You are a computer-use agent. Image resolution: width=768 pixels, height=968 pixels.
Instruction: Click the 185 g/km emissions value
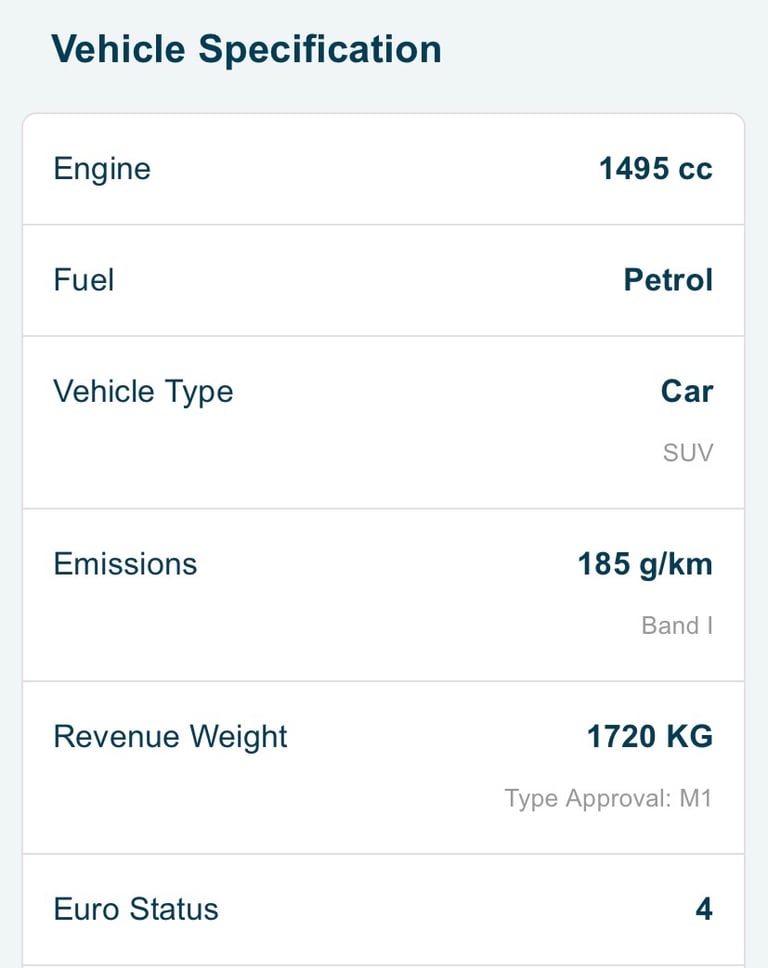coord(645,564)
